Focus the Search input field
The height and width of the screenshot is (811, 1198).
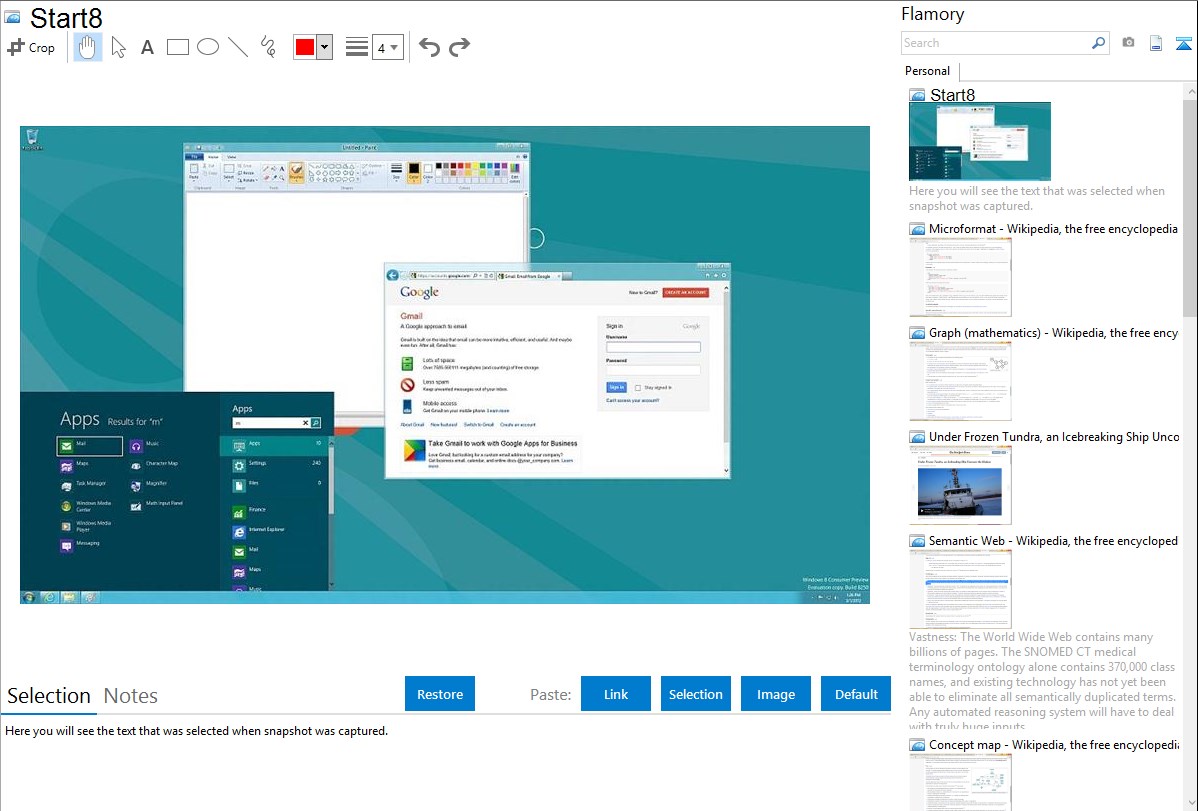click(996, 43)
